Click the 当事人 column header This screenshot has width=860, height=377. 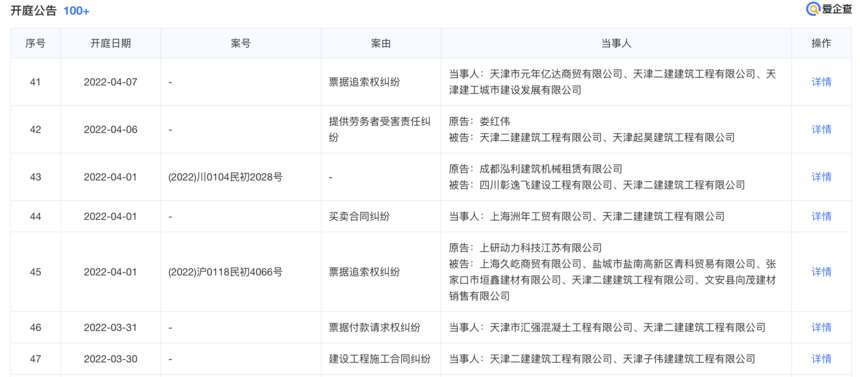(616, 43)
